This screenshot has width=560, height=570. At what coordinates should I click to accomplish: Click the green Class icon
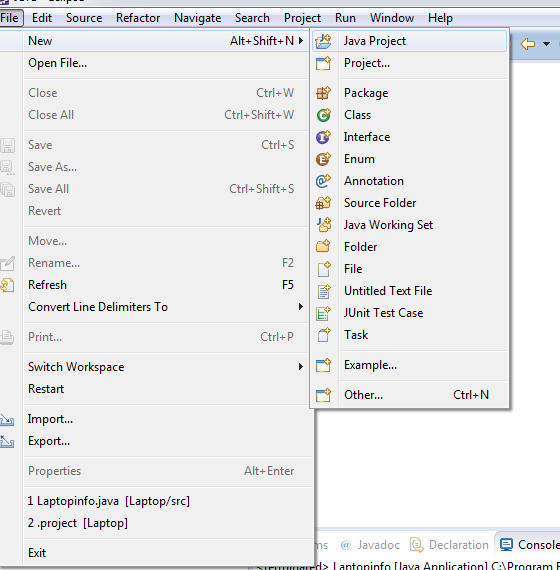tap(323, 115)
